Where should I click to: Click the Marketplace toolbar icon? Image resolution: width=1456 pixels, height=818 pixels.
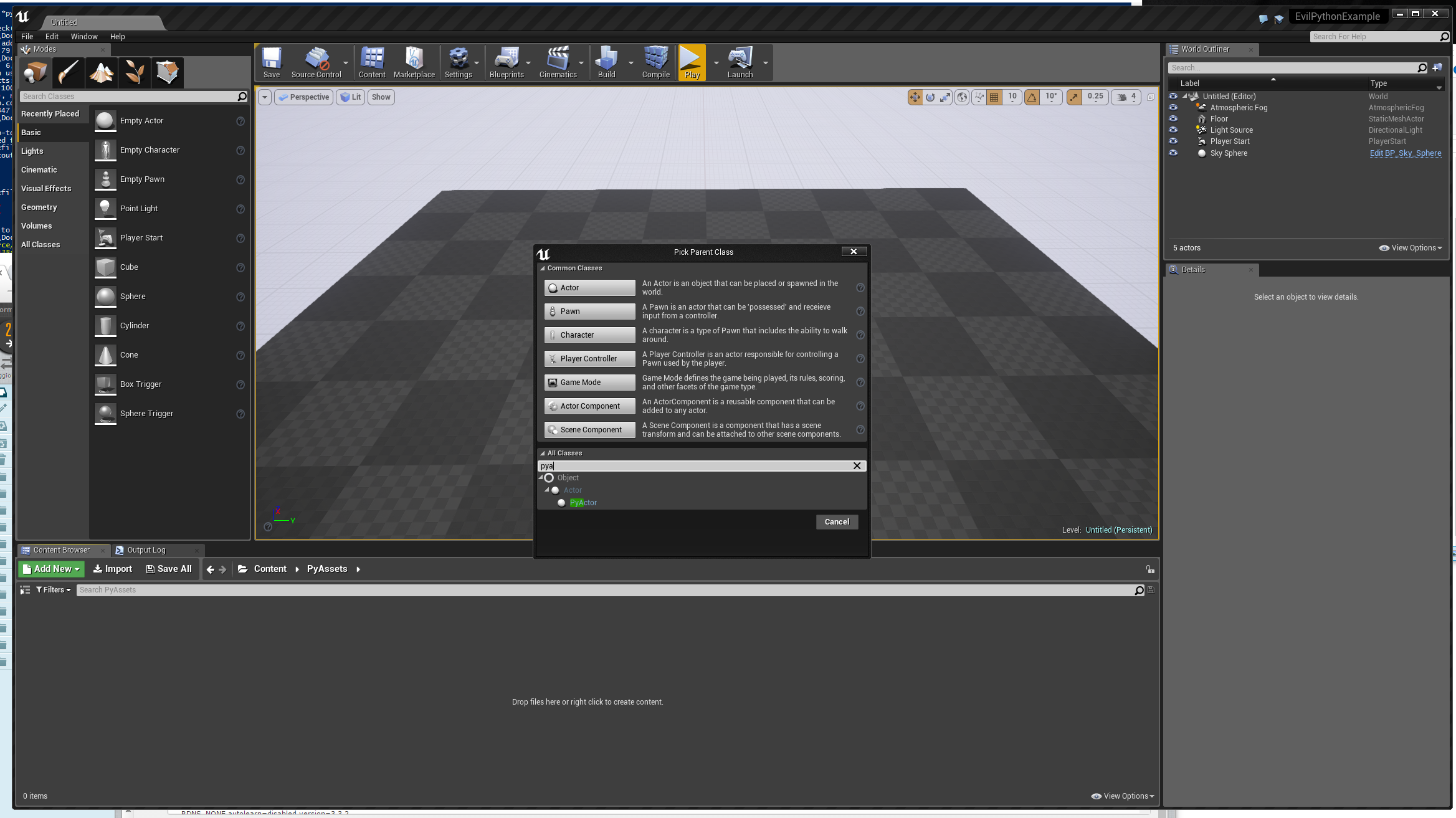point(414,61)
